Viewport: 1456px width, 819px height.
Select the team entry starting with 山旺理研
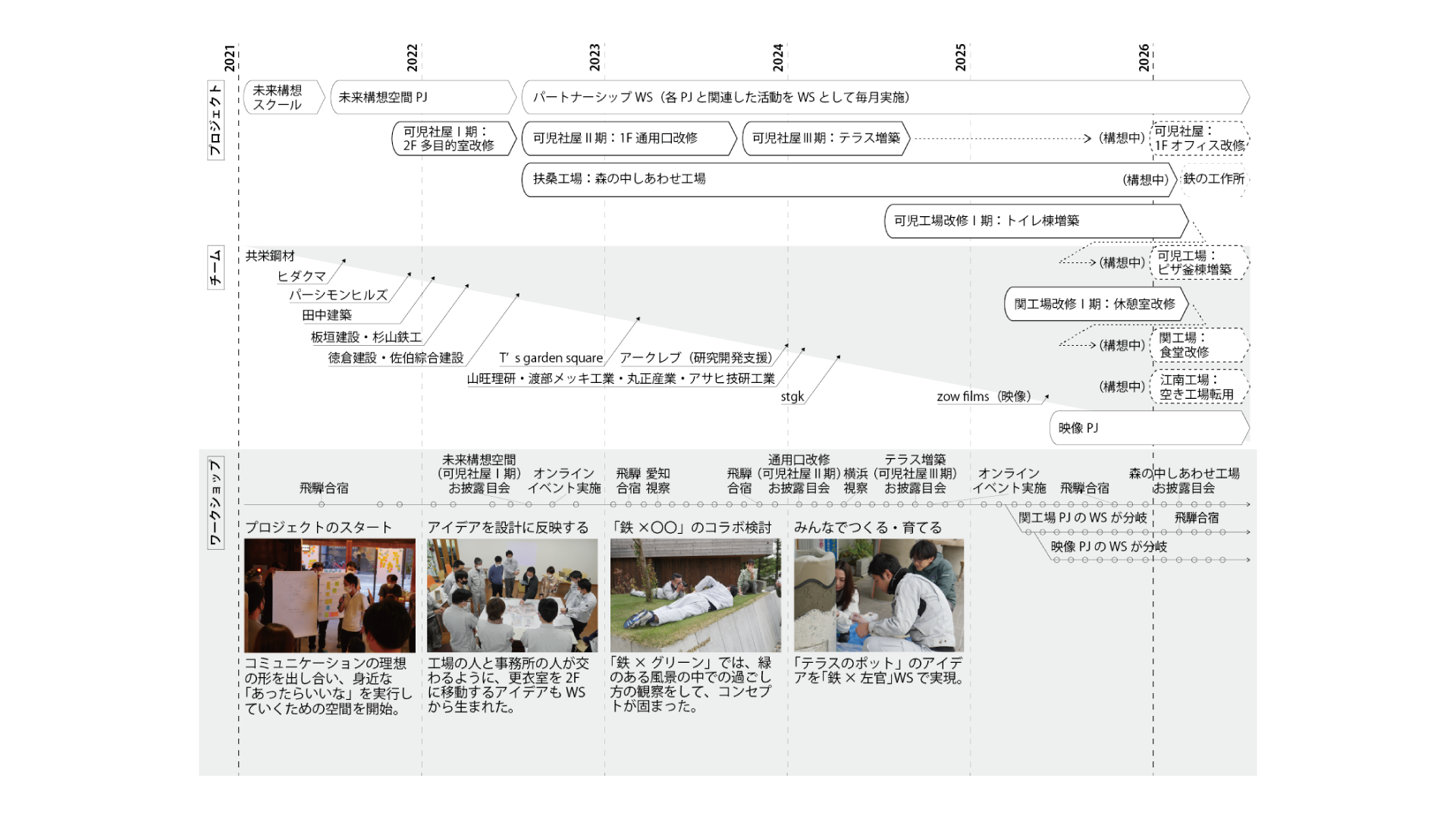click(x=621, y=378)
